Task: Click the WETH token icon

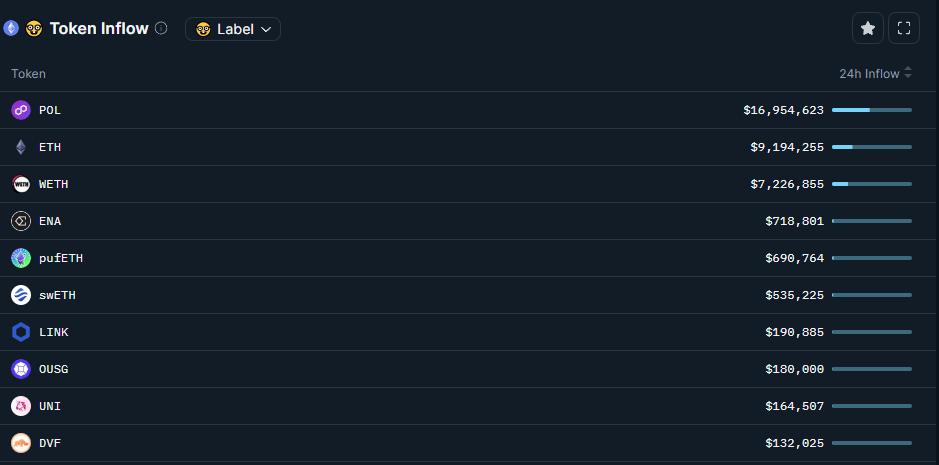Action: click(21, 184)
